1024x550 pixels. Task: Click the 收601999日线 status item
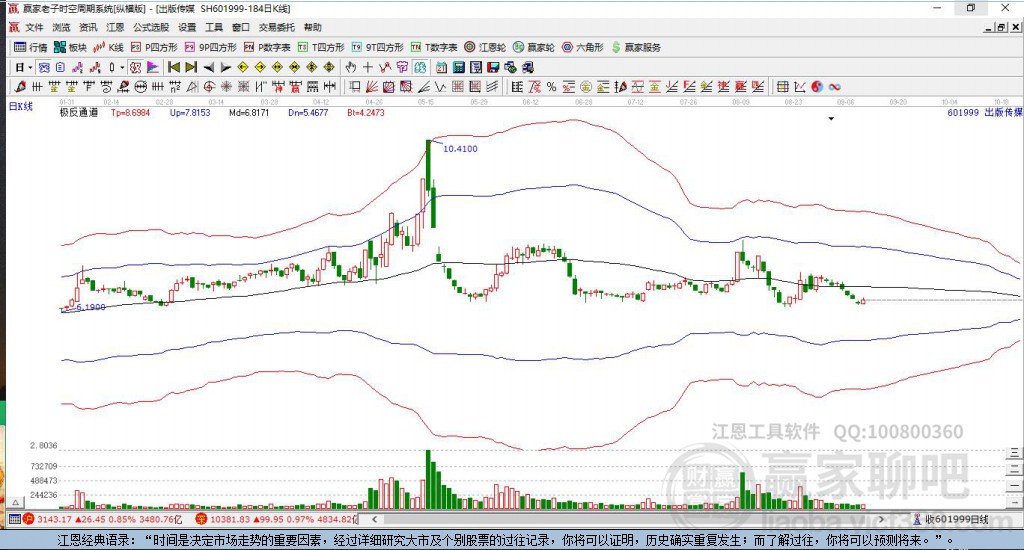(x=951, y=519)
